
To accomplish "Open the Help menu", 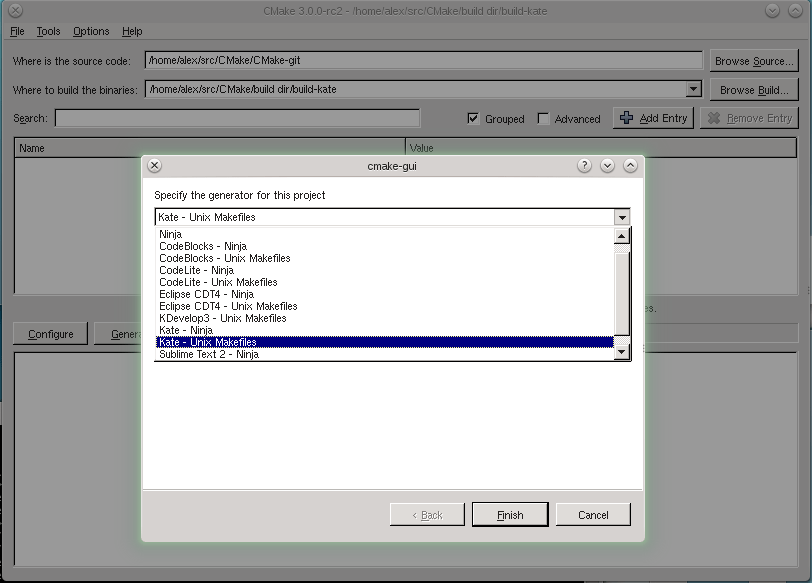I will (132, 31).
